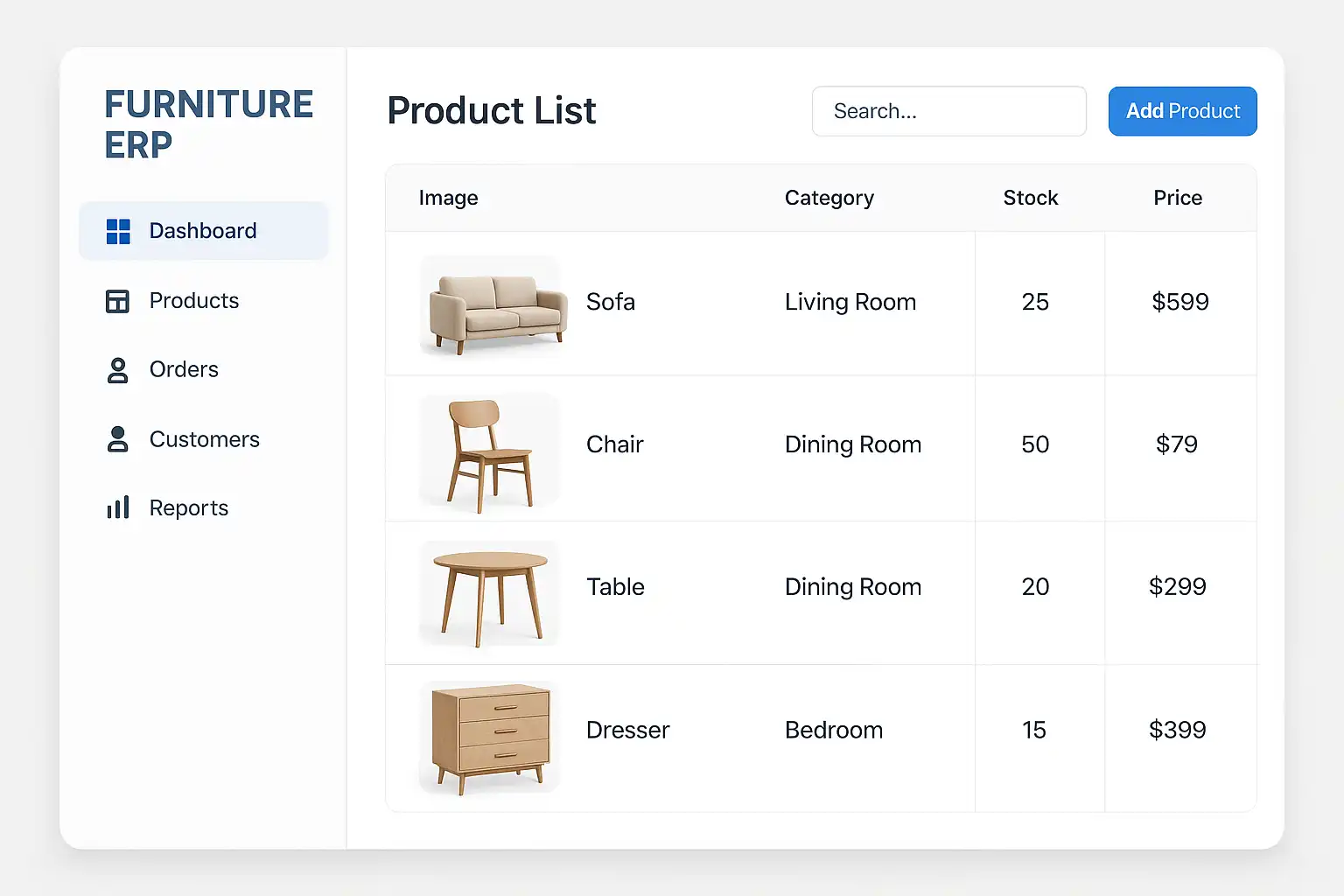Click the Dresser product picture
Screen dimensions: 1344x896
click(490, 738)
